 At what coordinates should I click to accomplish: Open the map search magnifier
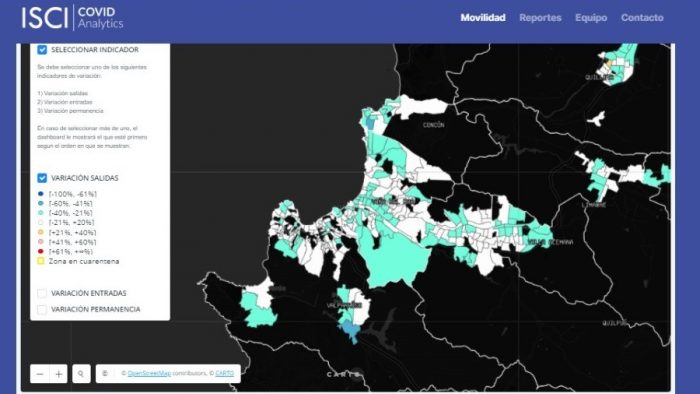click(81, 373)
